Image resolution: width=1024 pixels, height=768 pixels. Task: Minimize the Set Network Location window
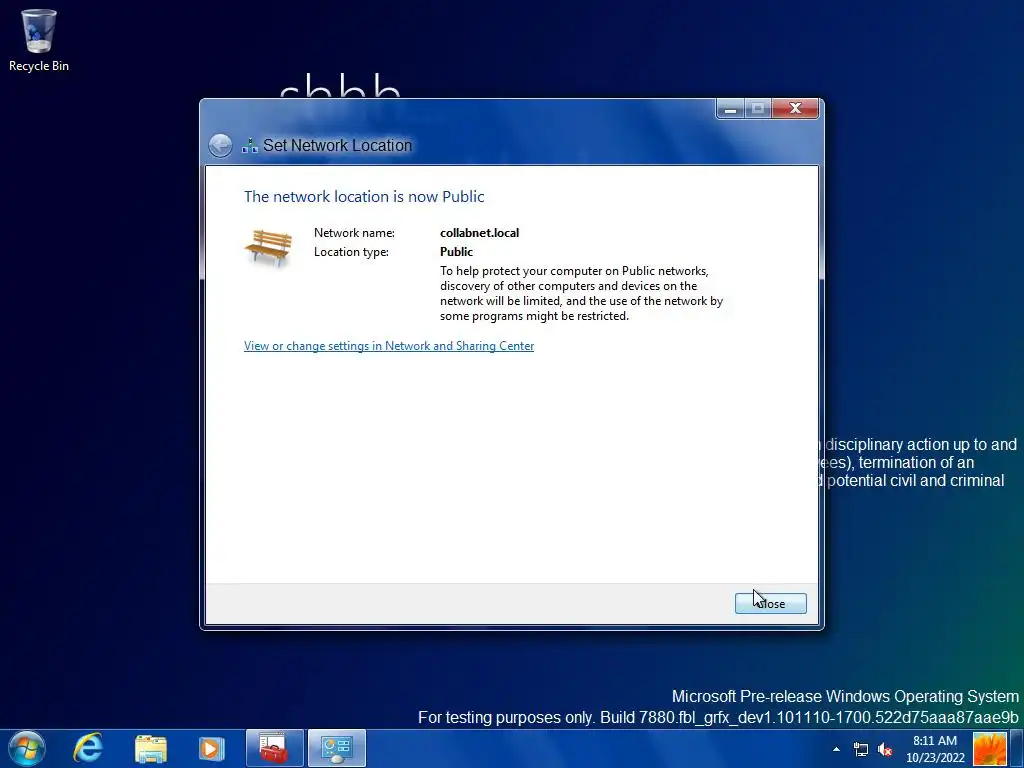tap(731, 108)
